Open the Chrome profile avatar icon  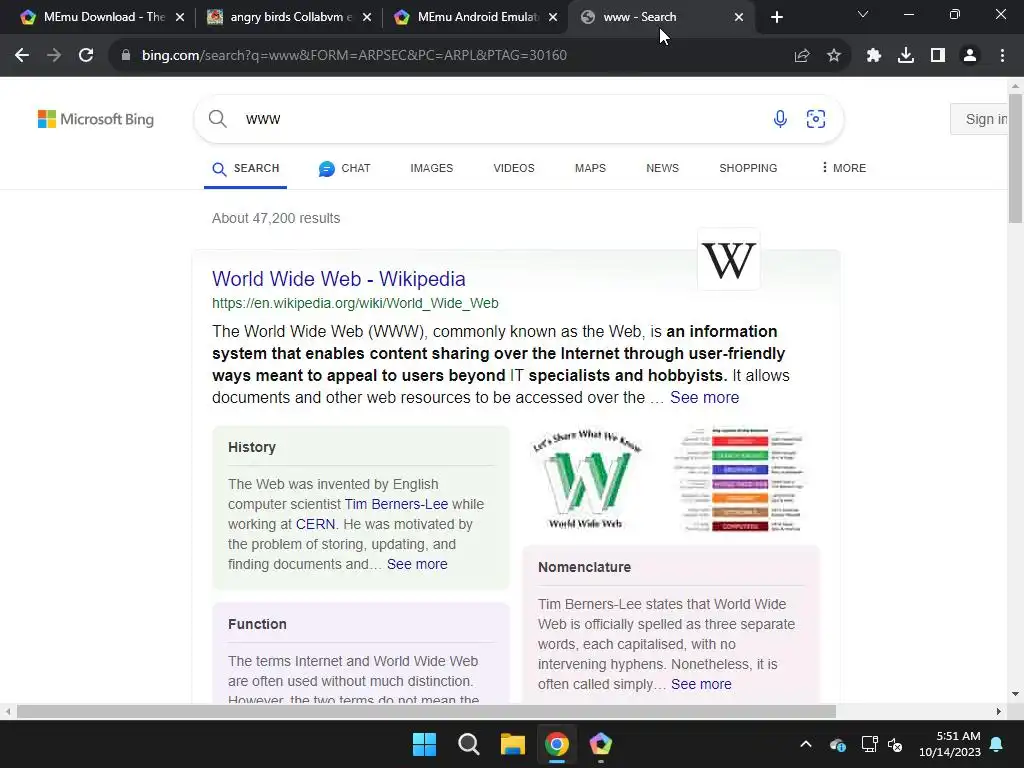tap(970, 55)
